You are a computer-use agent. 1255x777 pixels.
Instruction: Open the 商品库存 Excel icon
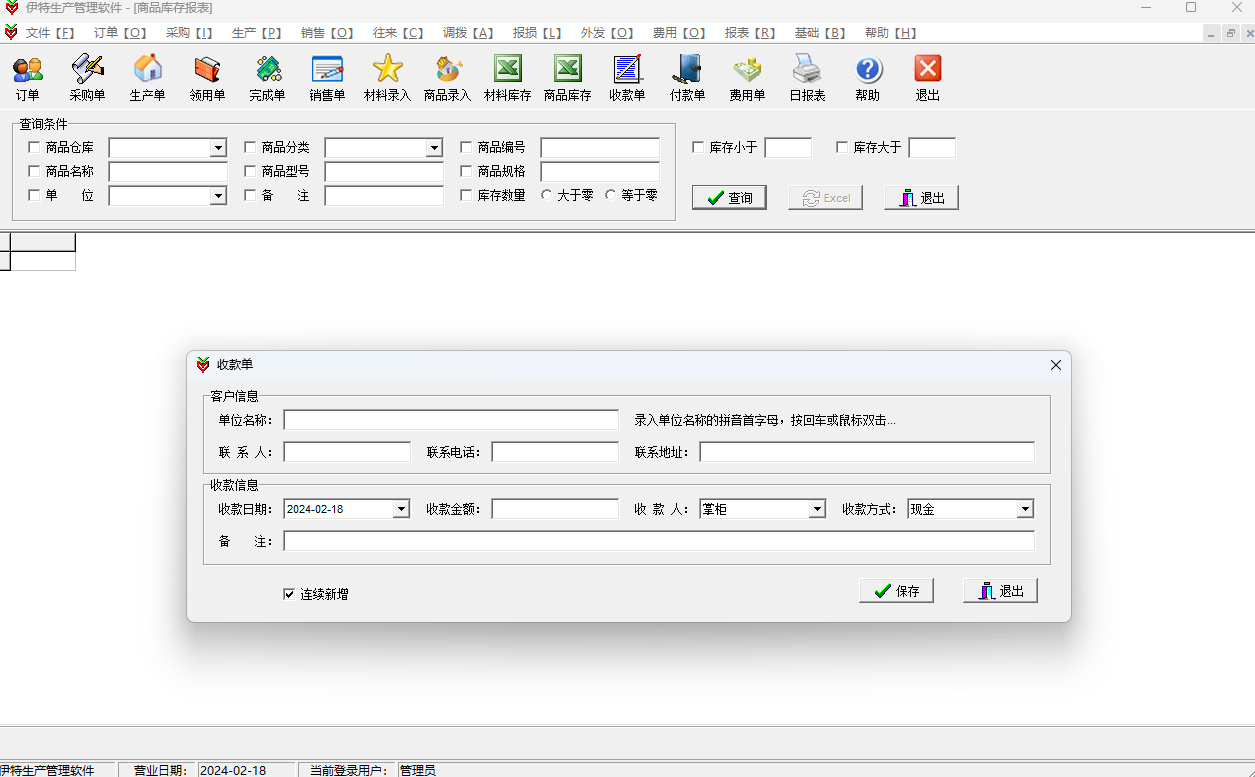(567, 69)
